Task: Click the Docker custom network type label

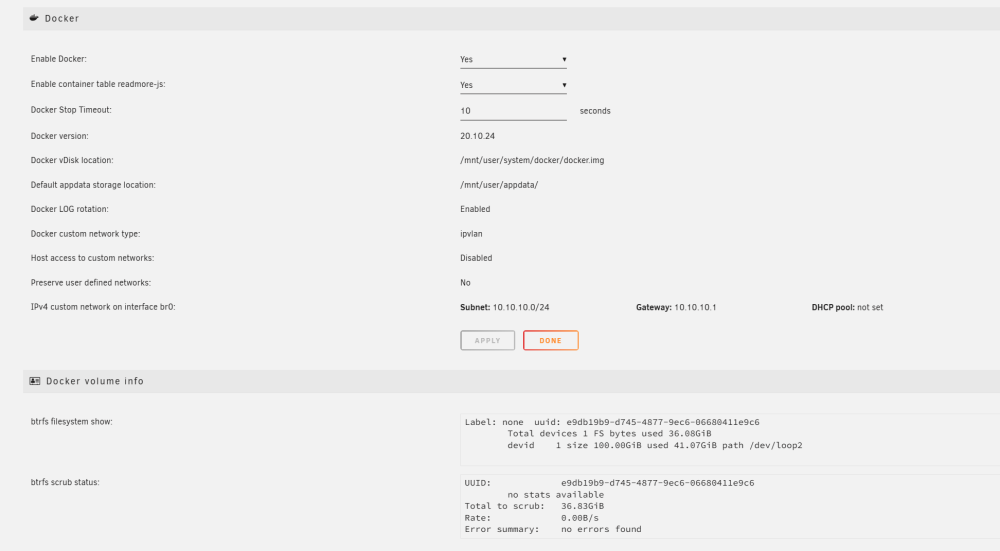Action: tap(85, 233)
